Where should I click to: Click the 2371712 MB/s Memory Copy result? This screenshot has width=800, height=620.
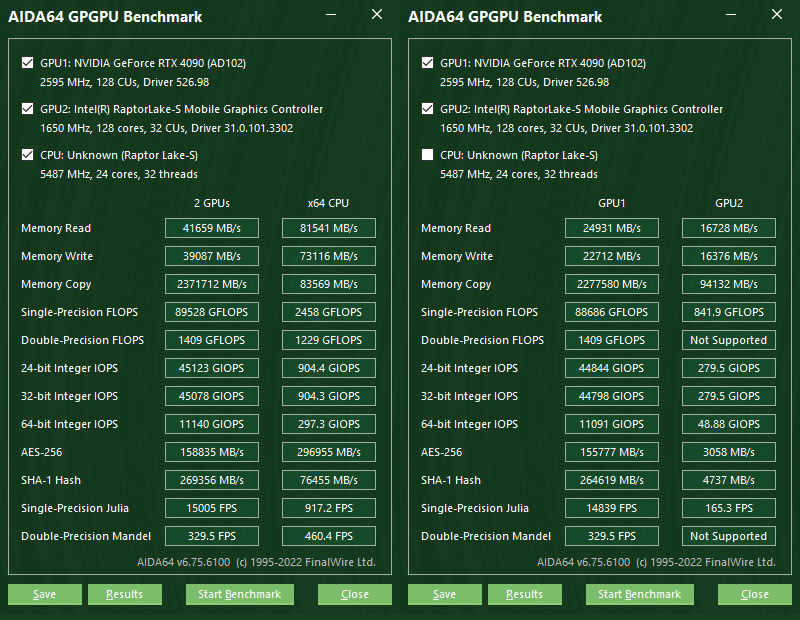click(x=212, y=284)
